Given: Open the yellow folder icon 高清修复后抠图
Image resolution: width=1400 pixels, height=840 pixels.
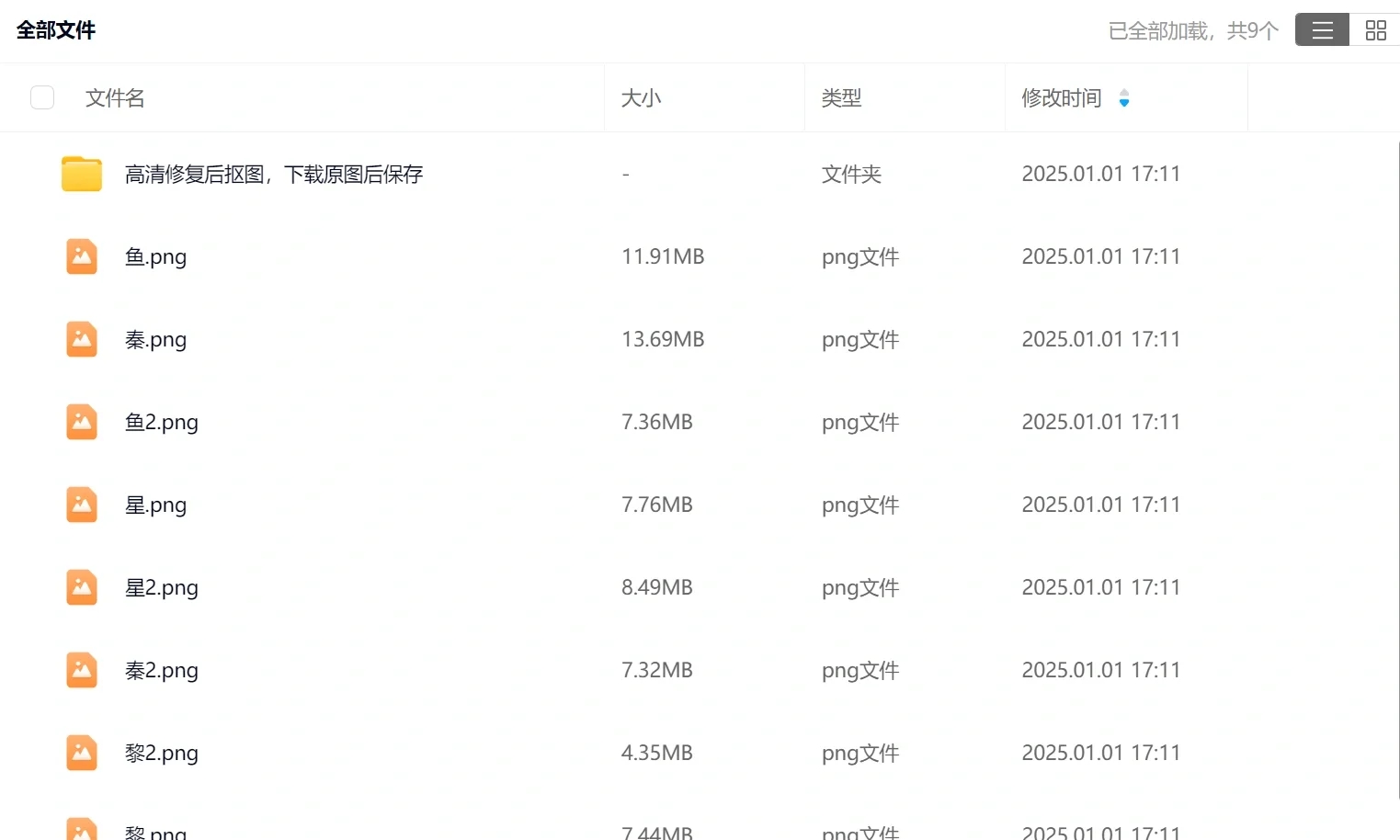Looking at the screenshot, I should (x=82, y=174).
